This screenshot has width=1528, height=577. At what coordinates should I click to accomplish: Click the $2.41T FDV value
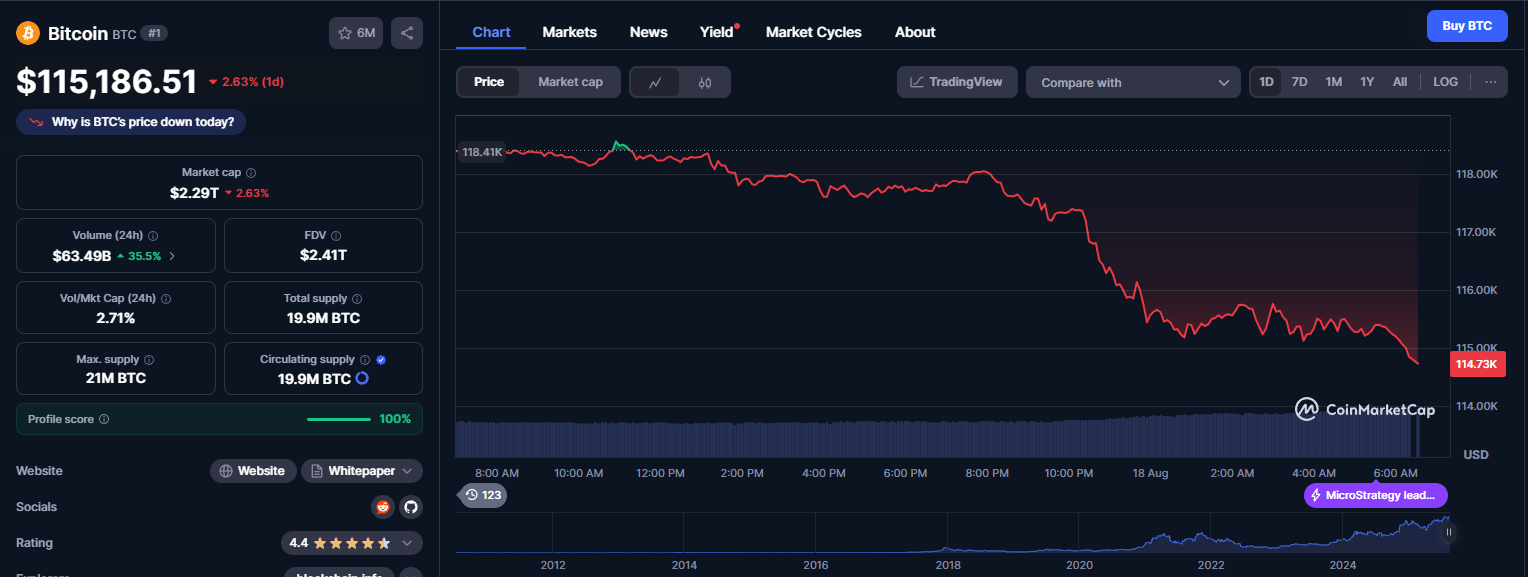(323, 255)
